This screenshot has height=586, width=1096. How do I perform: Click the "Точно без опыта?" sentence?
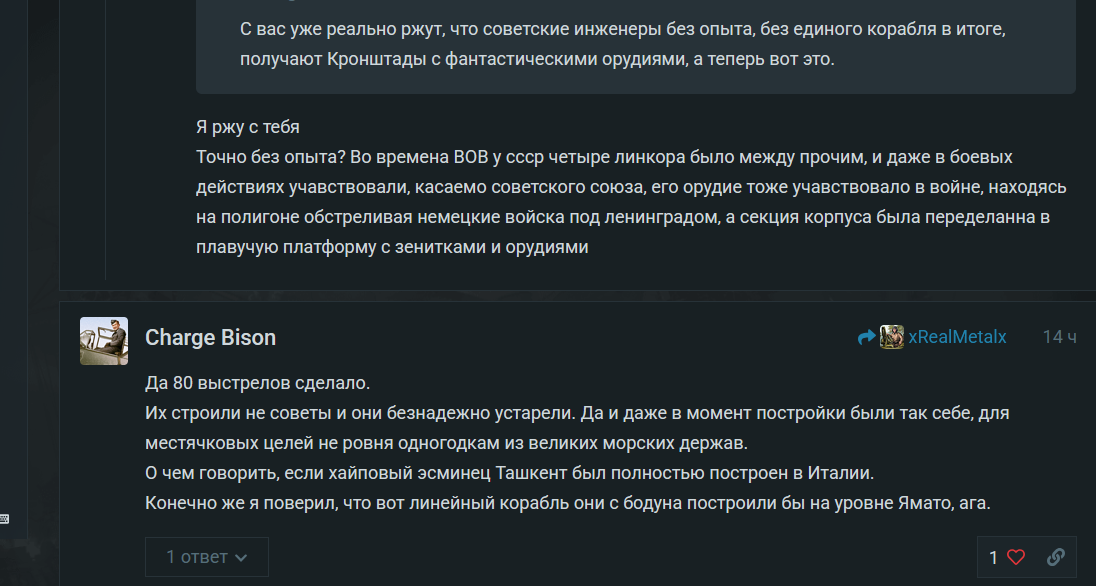[271, 157]
